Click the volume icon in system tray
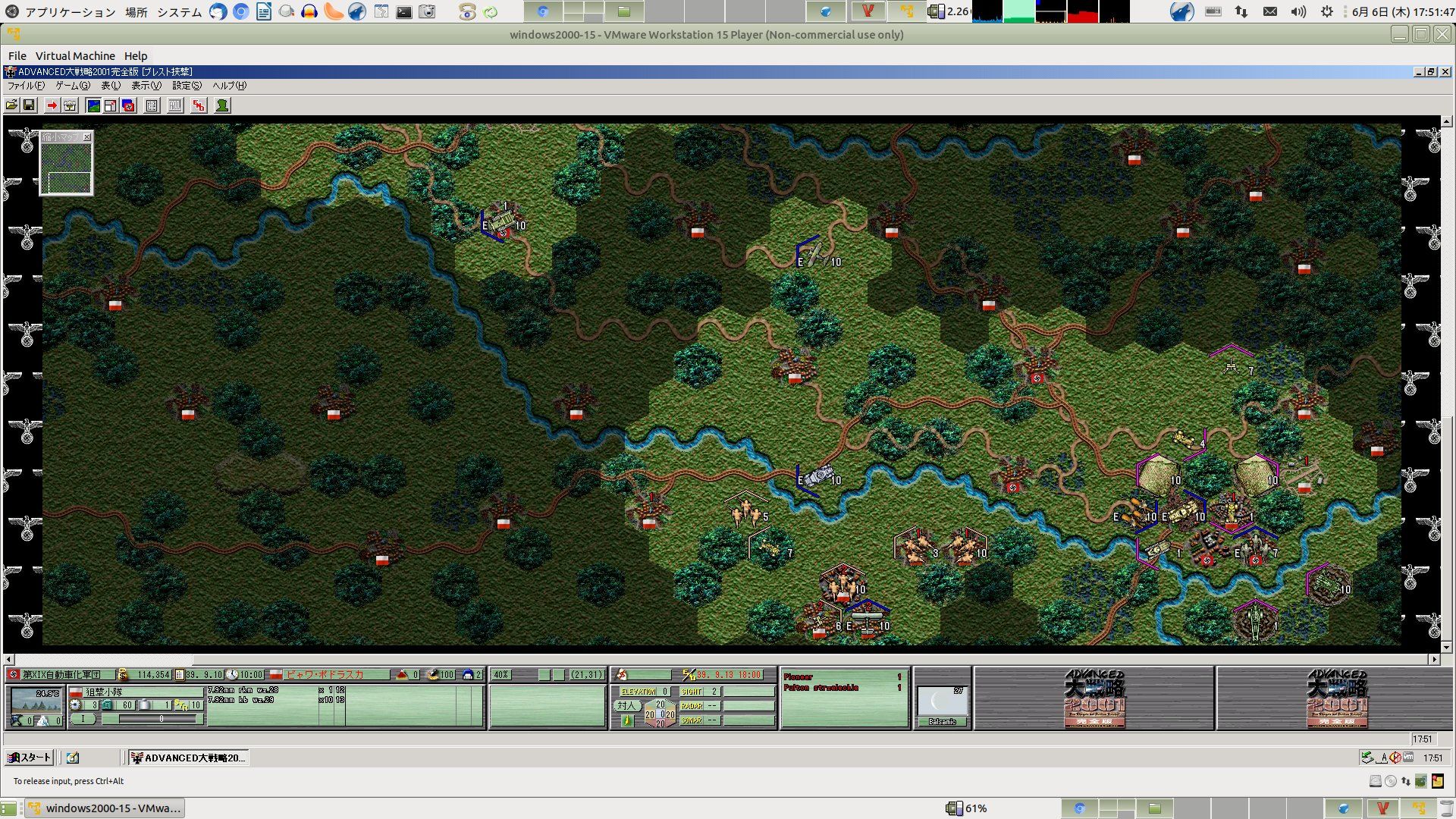The height and width of the screenshot is (819, 1456). [x=1298, y=11]
